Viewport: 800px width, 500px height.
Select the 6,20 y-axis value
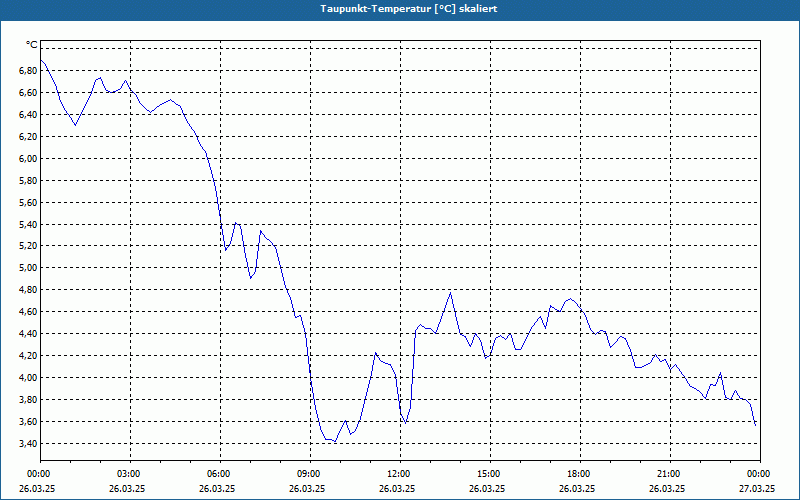click(x=28, y=136)
